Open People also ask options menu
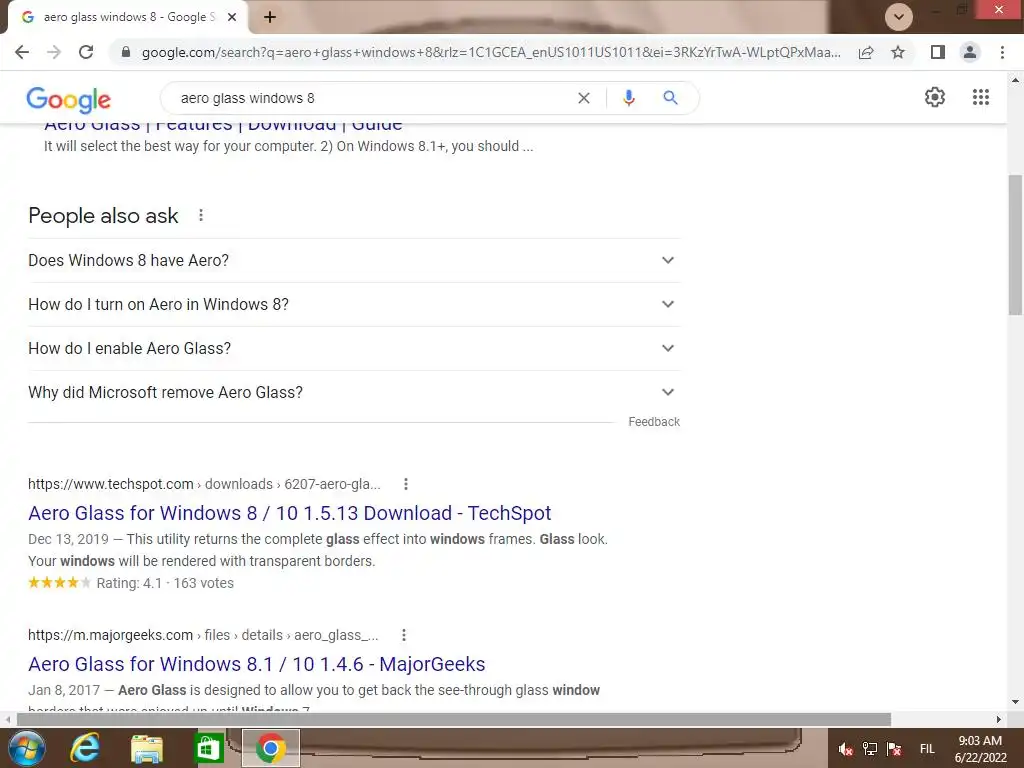Viewport: 1024px width, 768px height. tap(201, 215)
